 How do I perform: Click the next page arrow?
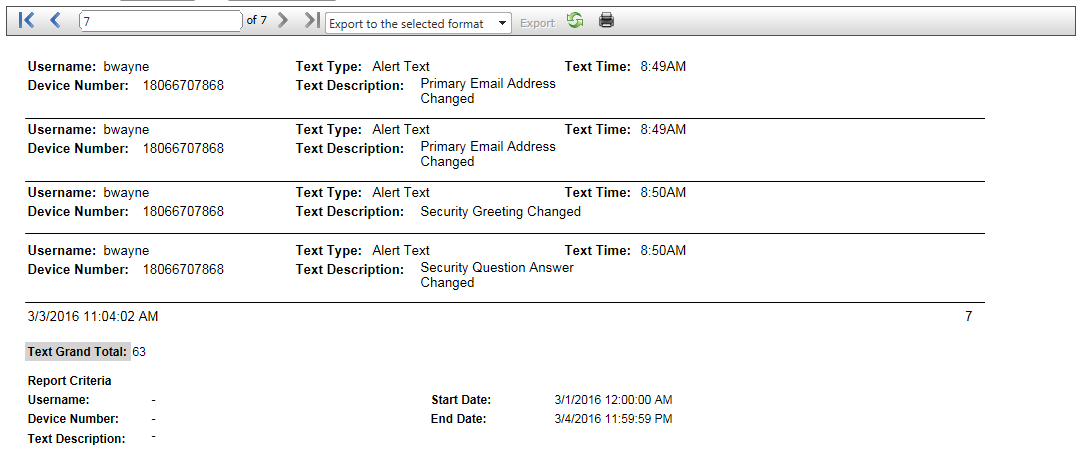(284, 20)
